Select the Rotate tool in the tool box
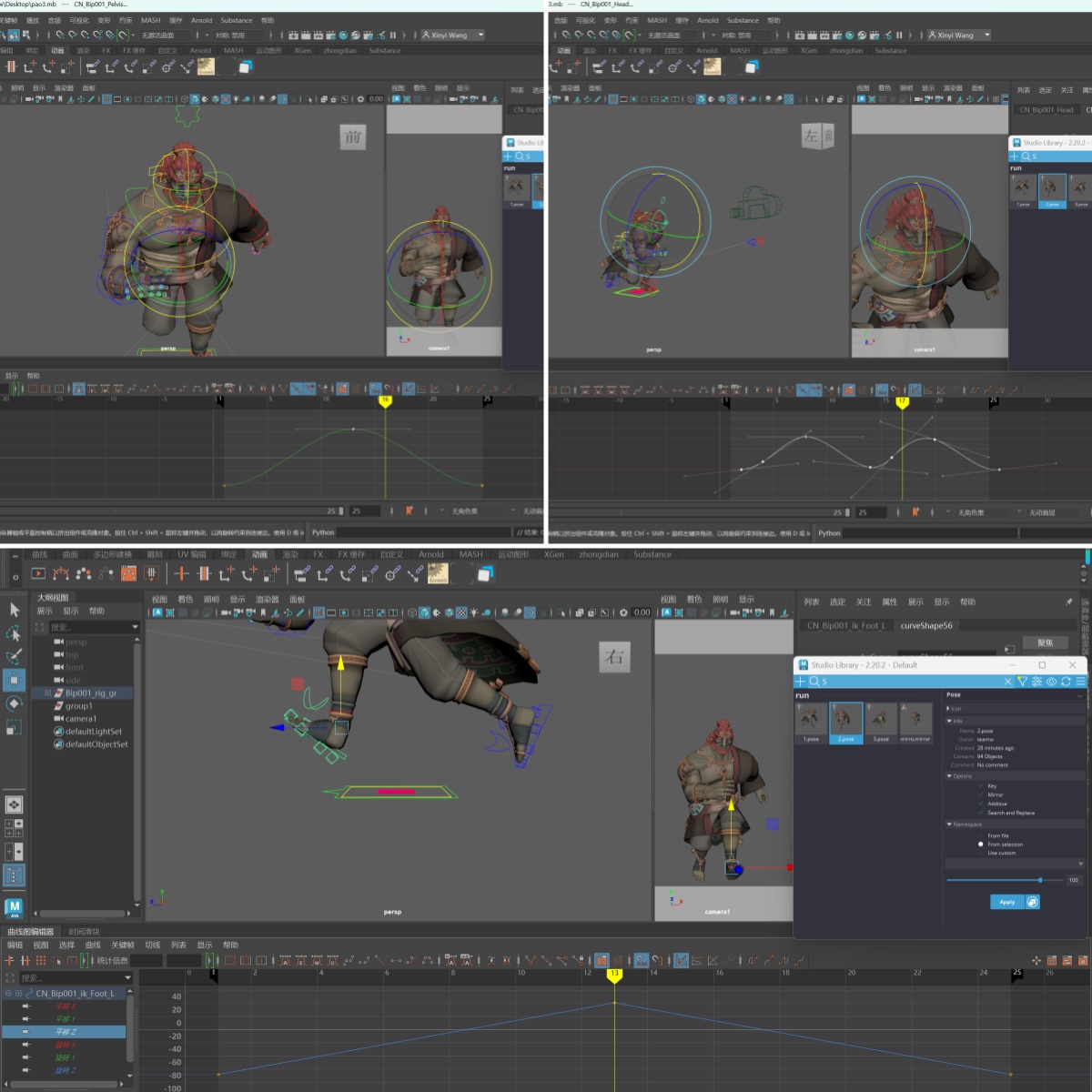1092x1092 pixels. tap(14, 703)
